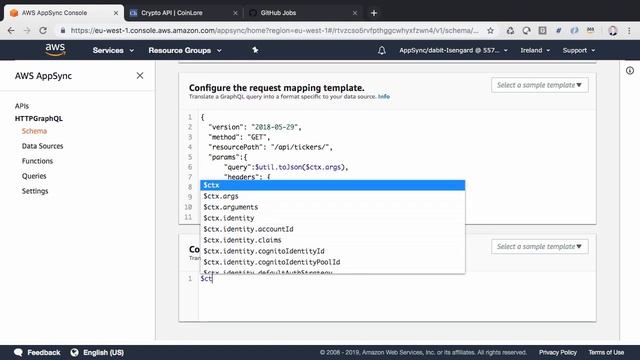Open the Chrome profile avatar
This screenshot has width=640, height=360.
point(613,31)
